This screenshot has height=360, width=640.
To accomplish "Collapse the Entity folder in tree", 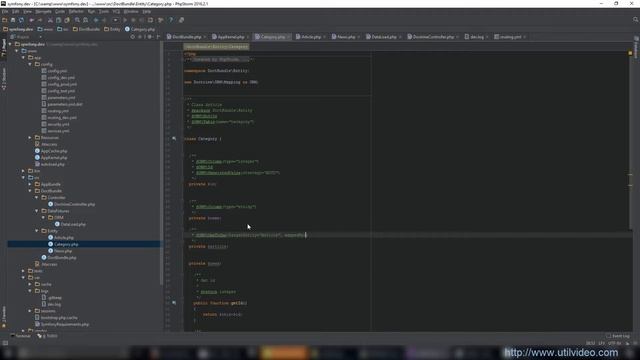I will [37, 231].
